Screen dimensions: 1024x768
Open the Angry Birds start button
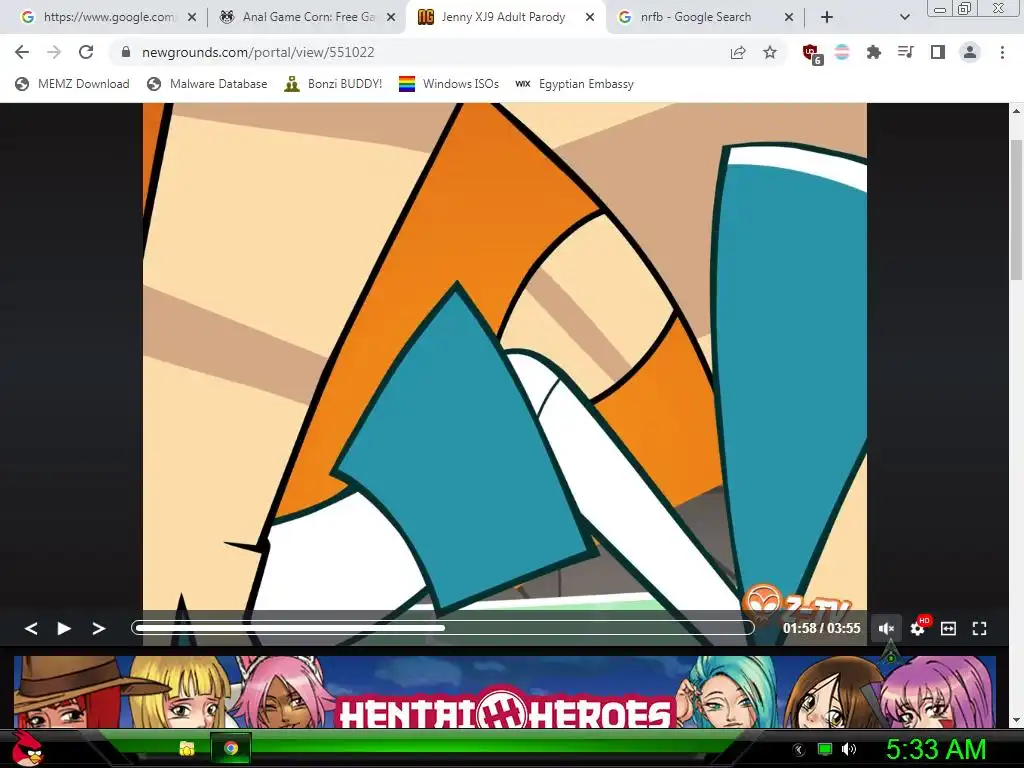(x=28, y=748)
